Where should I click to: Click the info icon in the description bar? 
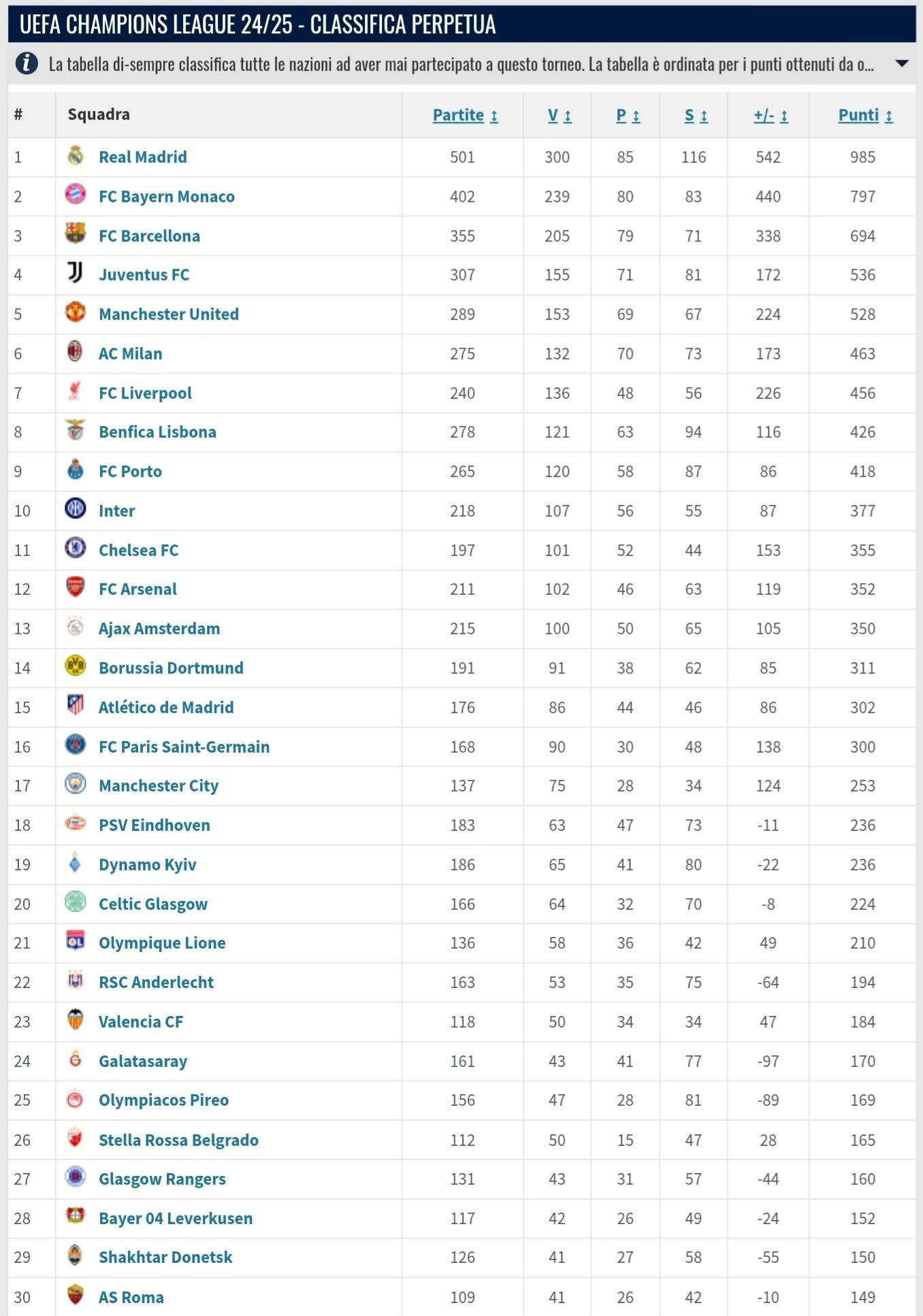(x=27, y=64)
